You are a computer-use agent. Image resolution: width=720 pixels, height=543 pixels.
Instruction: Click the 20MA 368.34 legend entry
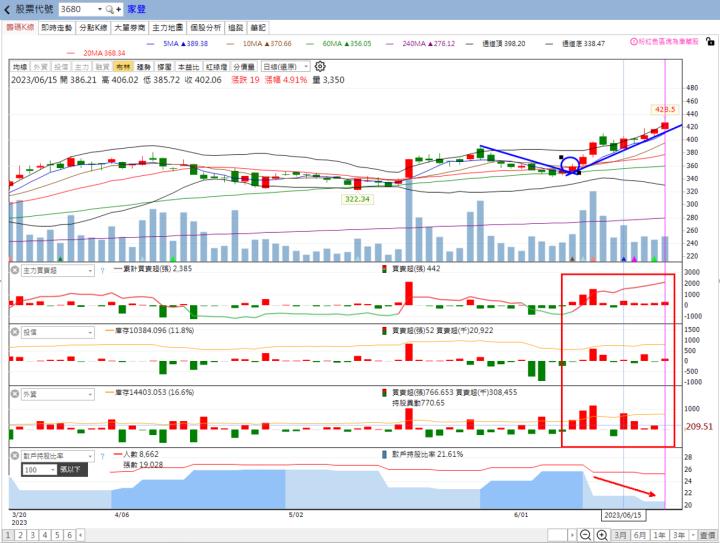click(96, 53)
